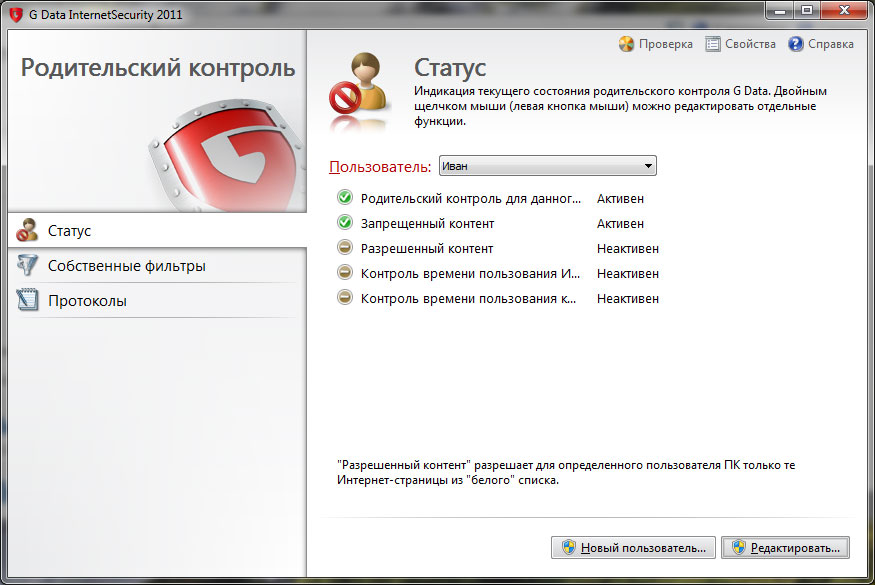Select the Родительский контроль для данног... row
Image resolution: width=875 pixels, height=585 pixels.
[498, 198]
